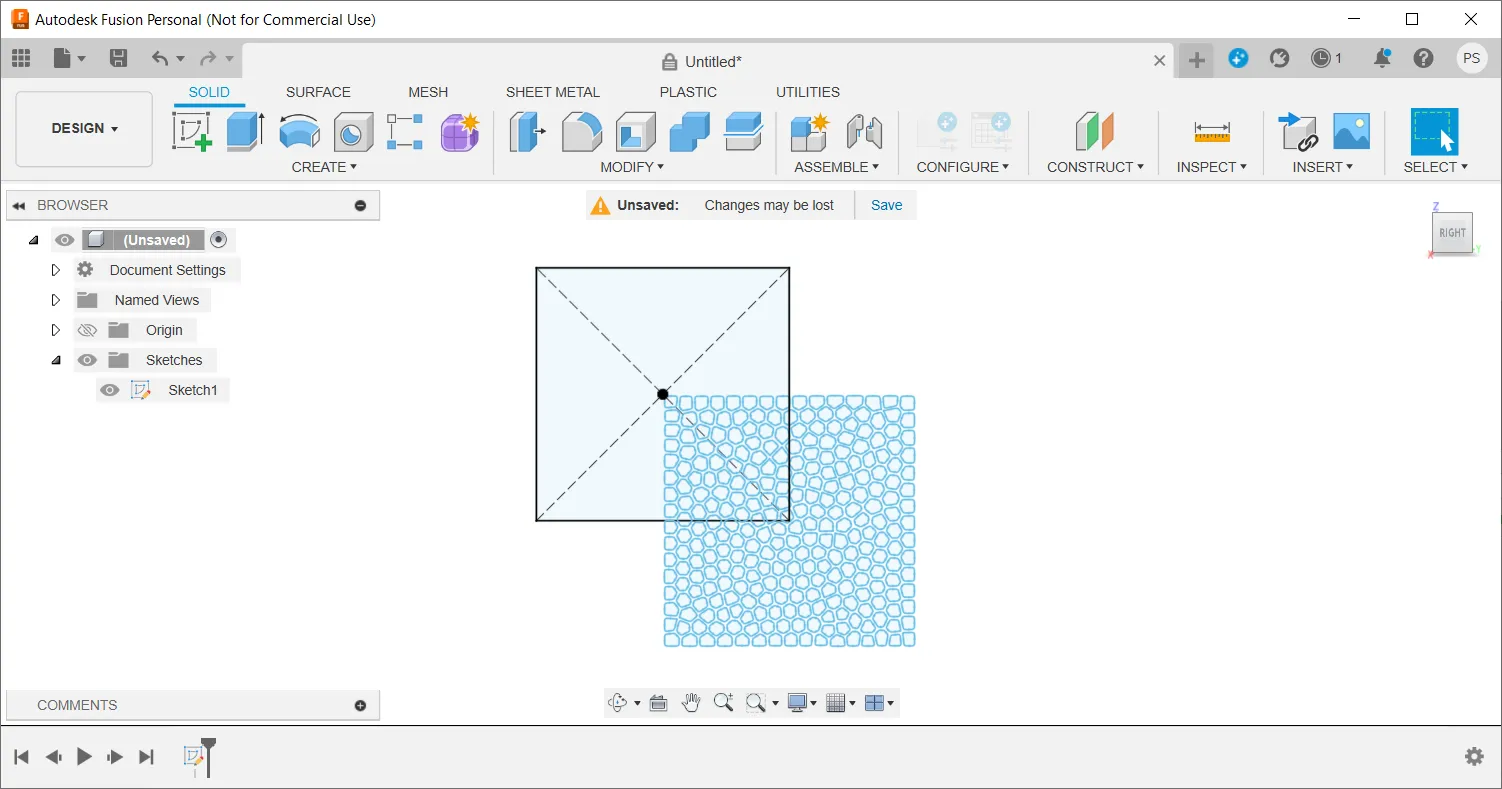Toggle visibility of the Unsaved component

pyautogui.click(x=65, y=240)
